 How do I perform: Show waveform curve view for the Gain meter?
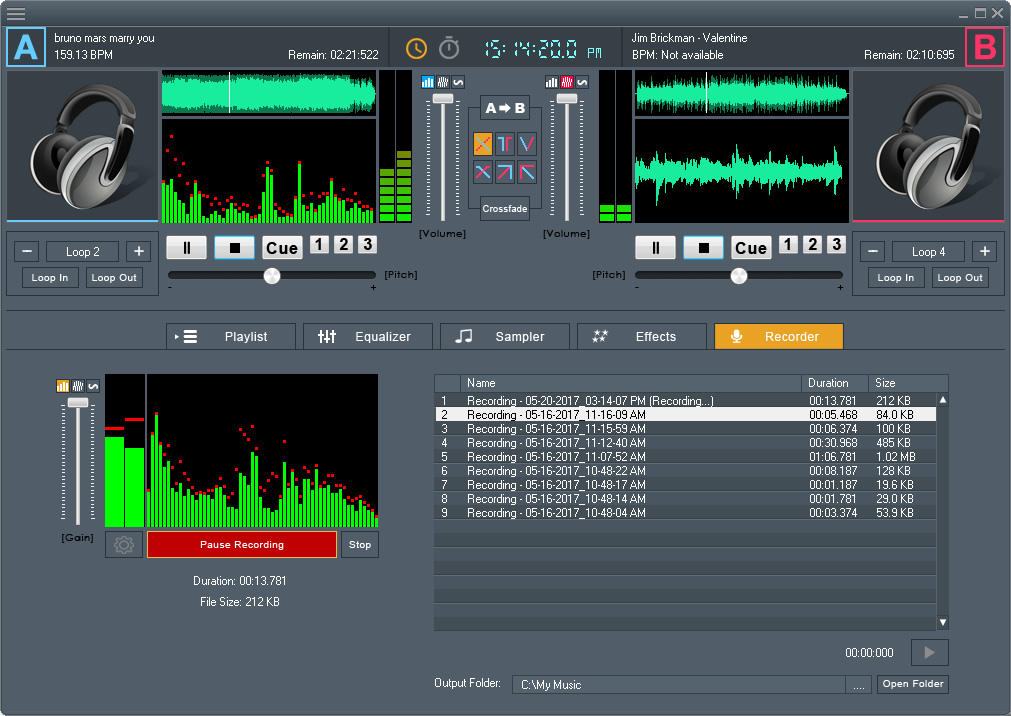click(93, 384)
